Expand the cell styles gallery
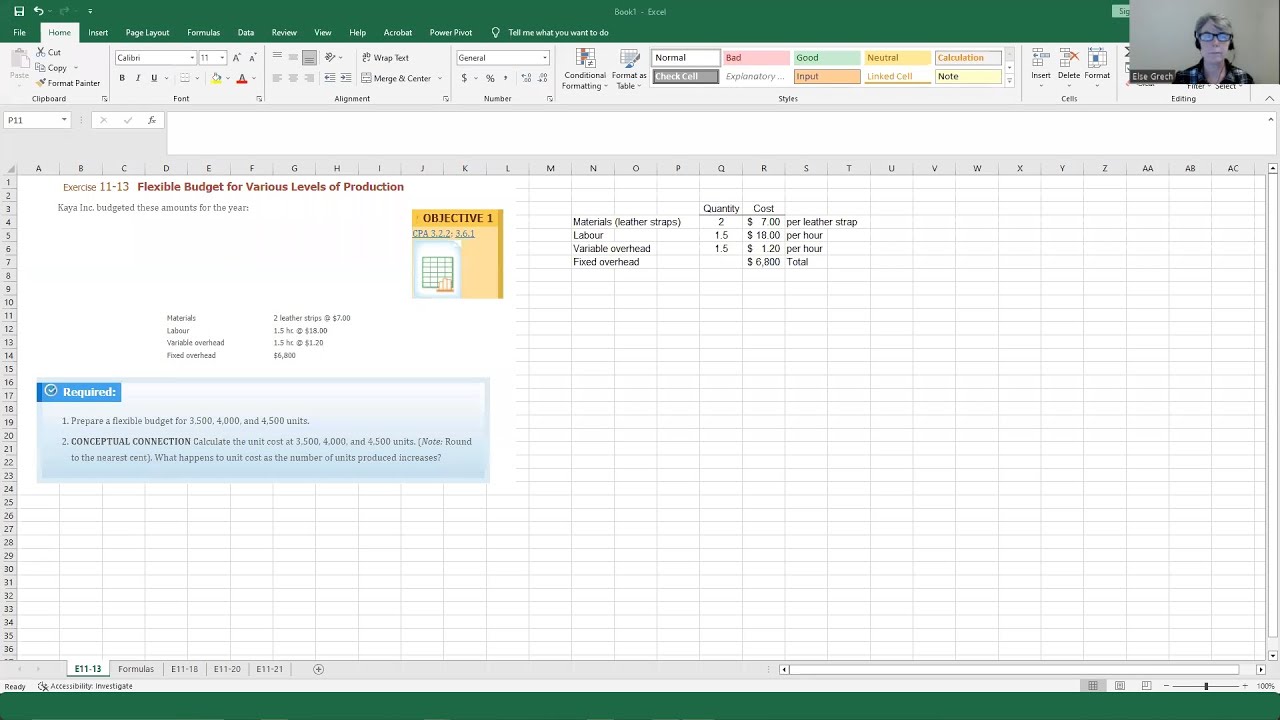 click(x=1009, y=81)
